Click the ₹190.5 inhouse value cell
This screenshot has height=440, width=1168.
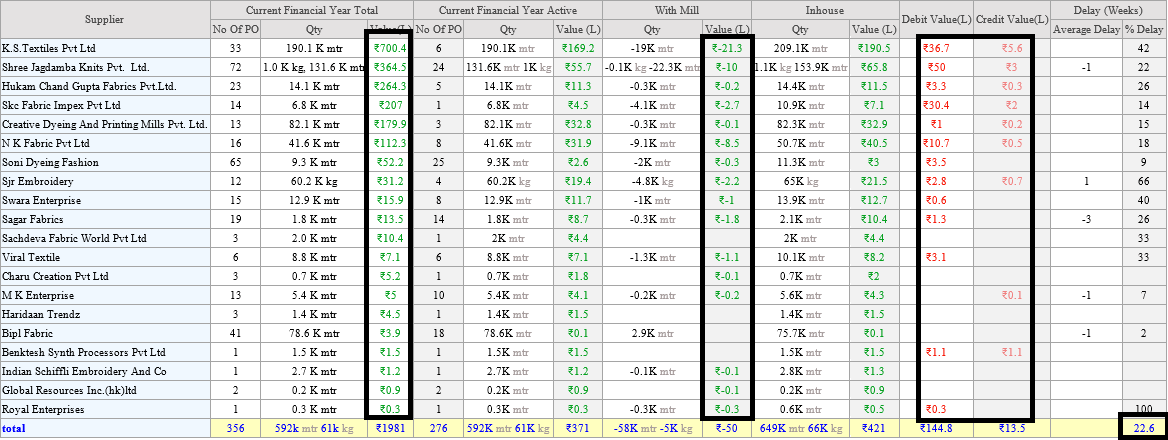[x=873, y=48]
